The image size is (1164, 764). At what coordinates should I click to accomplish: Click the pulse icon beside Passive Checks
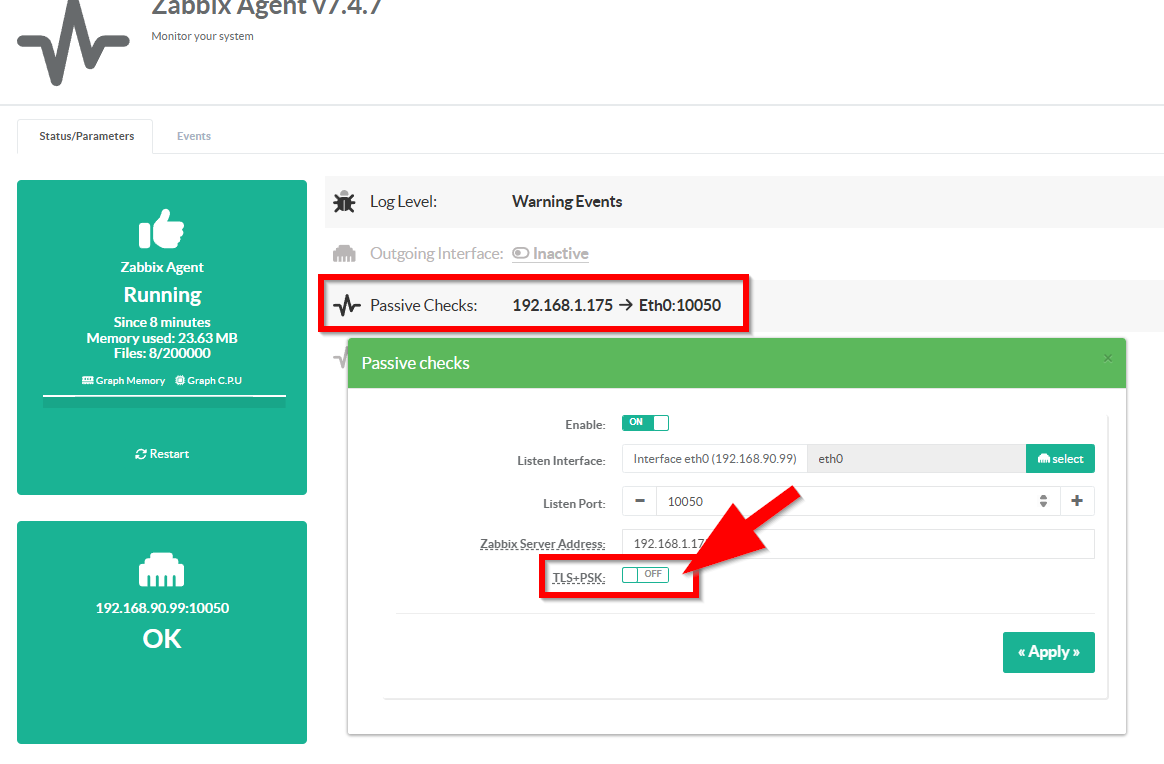tap(346, 305)
